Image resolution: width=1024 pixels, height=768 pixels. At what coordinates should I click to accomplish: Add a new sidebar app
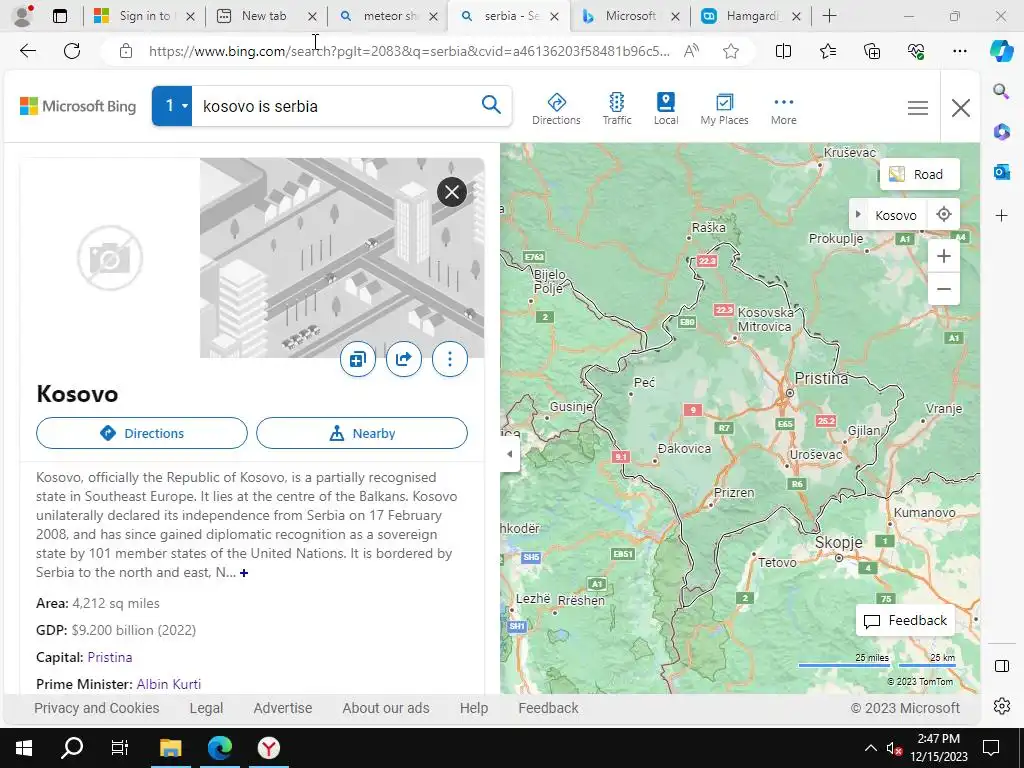tap(1001, 216)
